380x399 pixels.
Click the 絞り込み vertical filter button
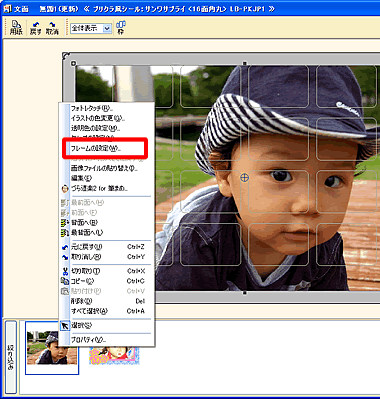[x=11, y=357]
